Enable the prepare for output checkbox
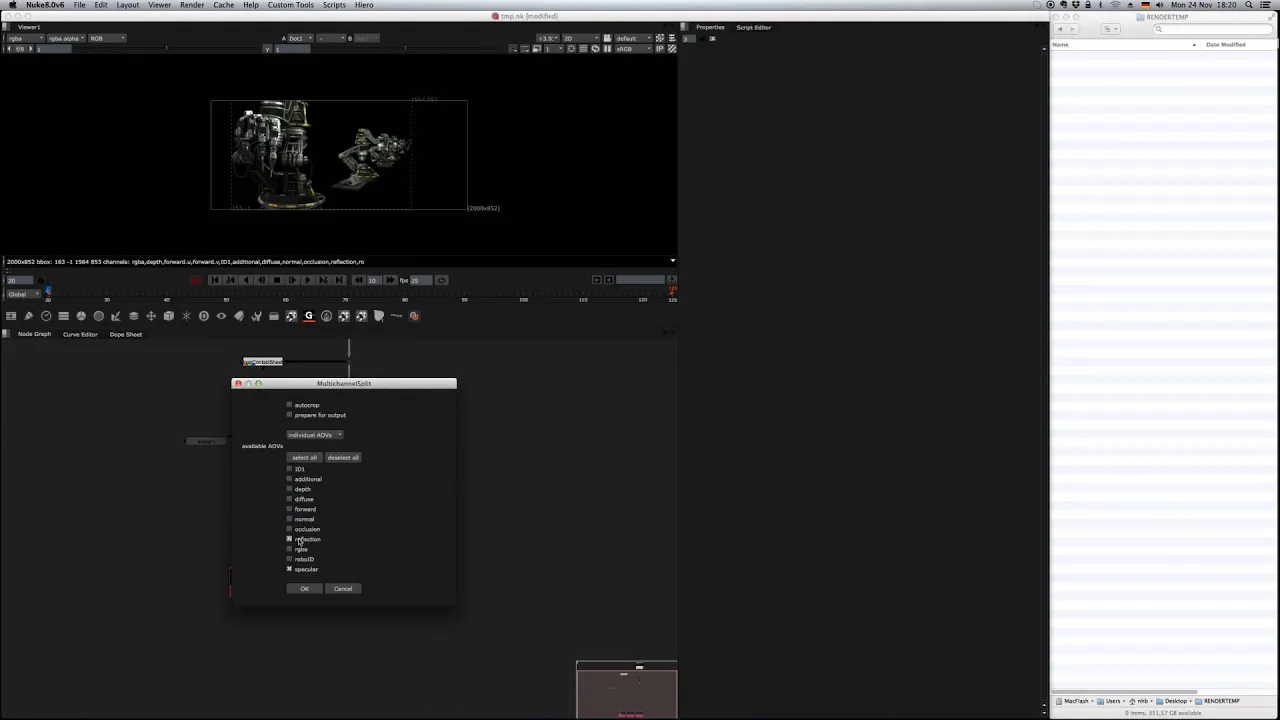 coord(290,415)
